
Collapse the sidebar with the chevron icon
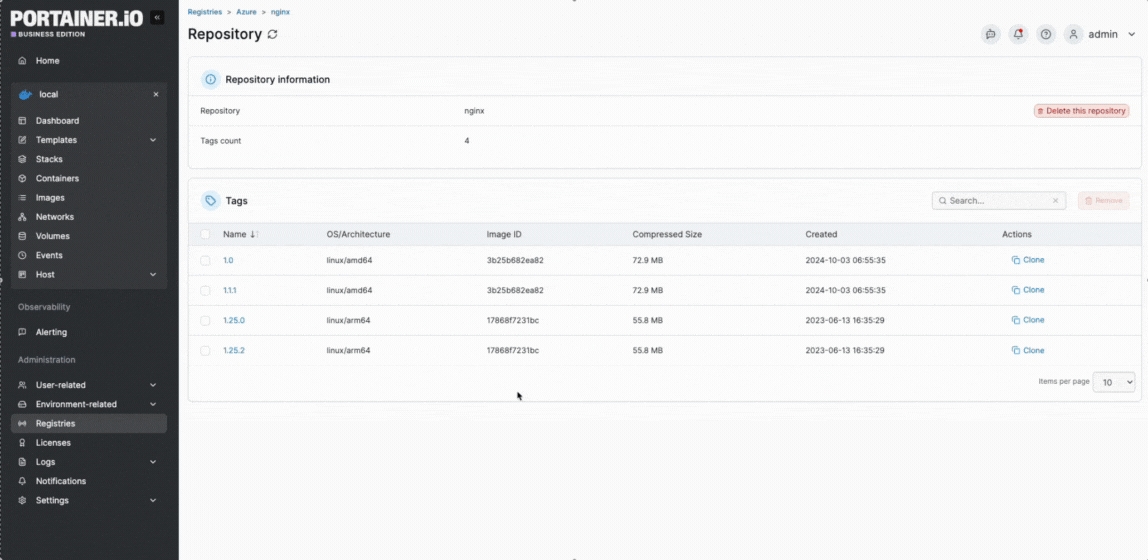(x=157, y=18)
